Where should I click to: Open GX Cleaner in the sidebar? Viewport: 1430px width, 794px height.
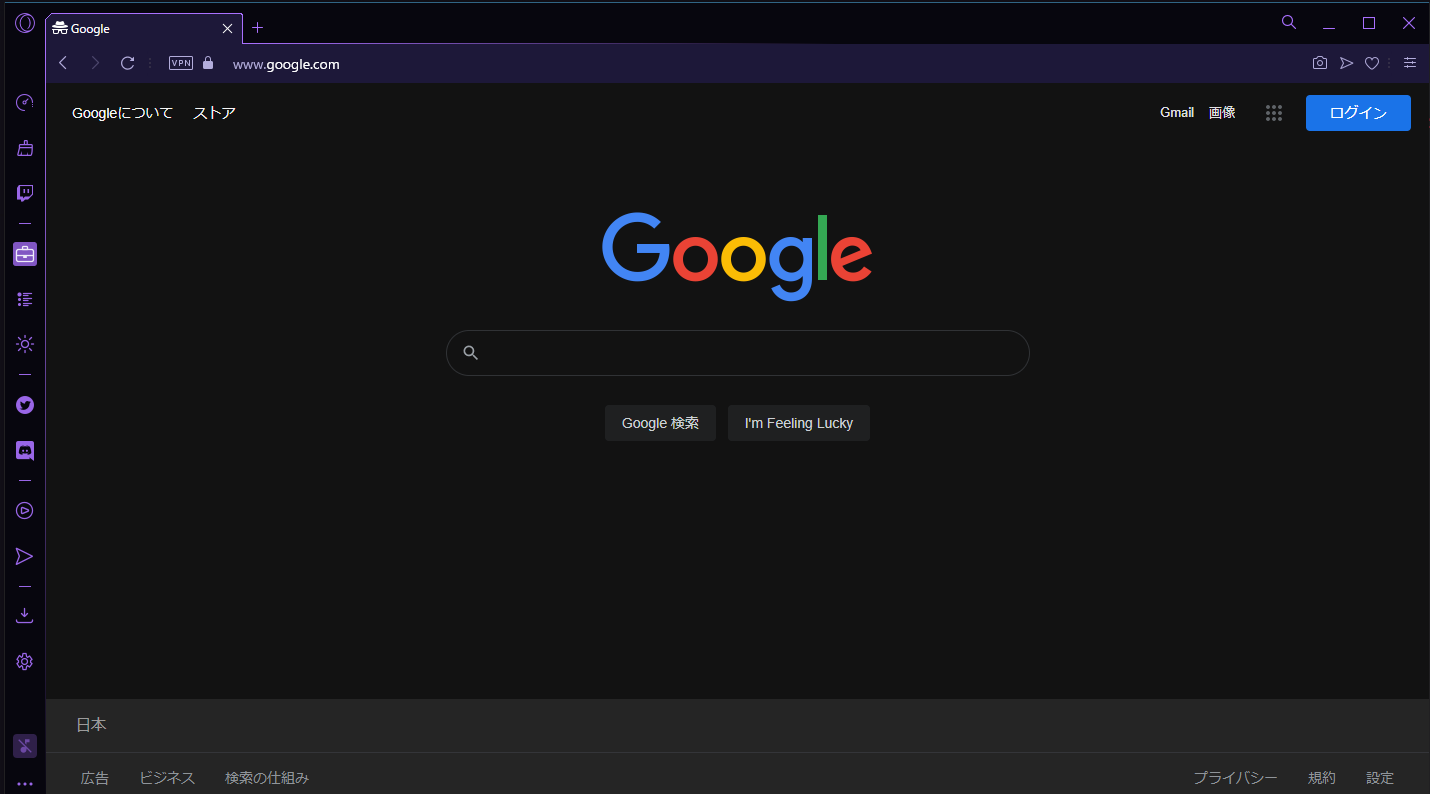coord(25,148)
